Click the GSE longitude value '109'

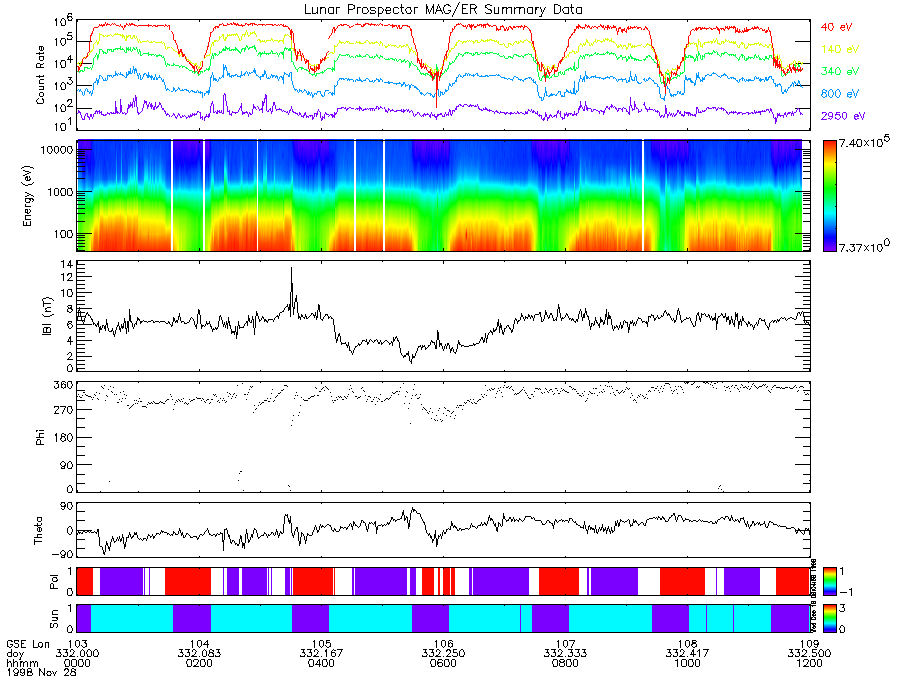point(809,644)
